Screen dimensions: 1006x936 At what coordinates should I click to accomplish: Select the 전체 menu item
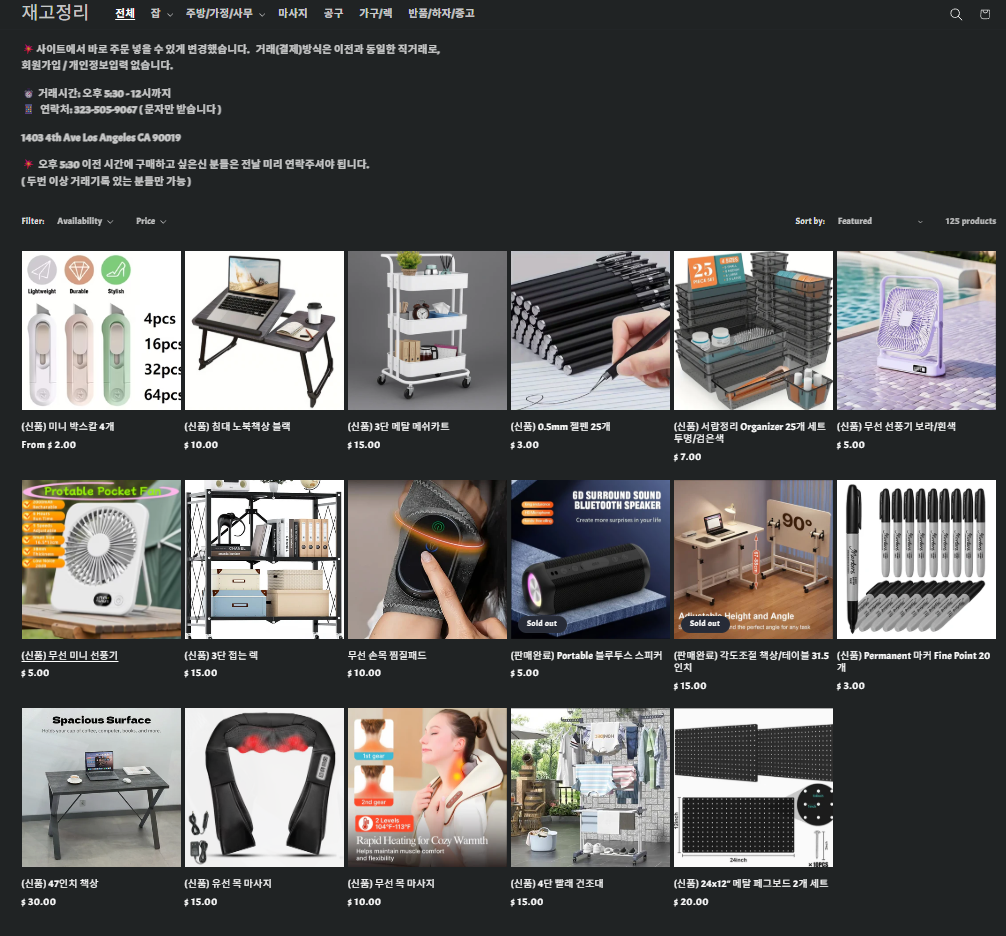pos(125,14)
